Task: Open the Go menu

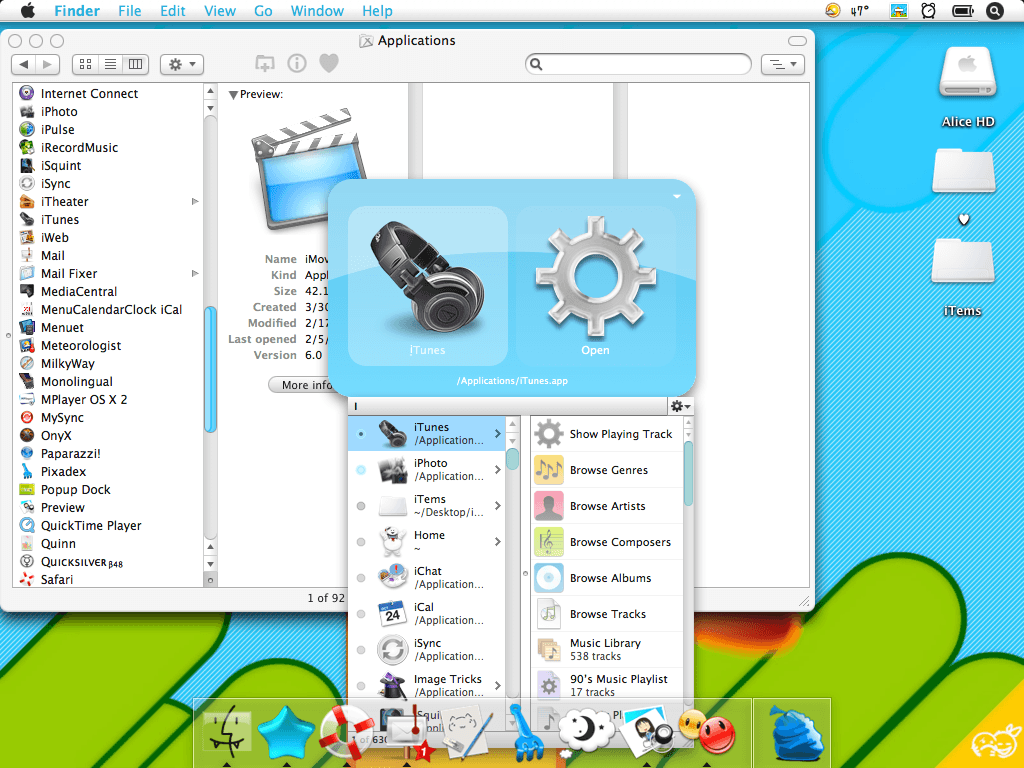Action: [x=263, y=11]
